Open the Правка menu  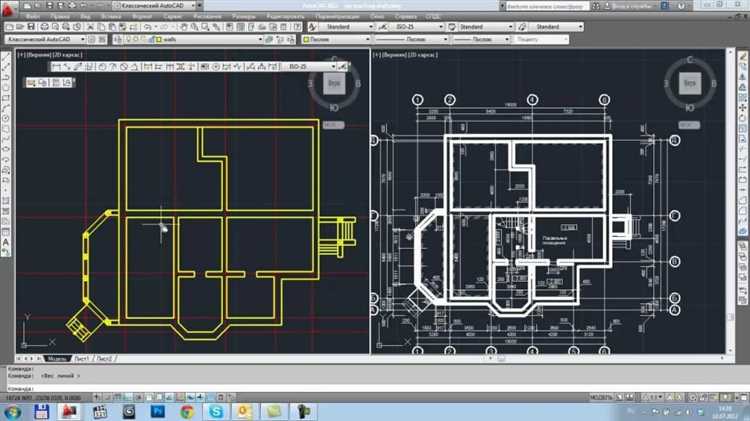click(x=60, y=17)
